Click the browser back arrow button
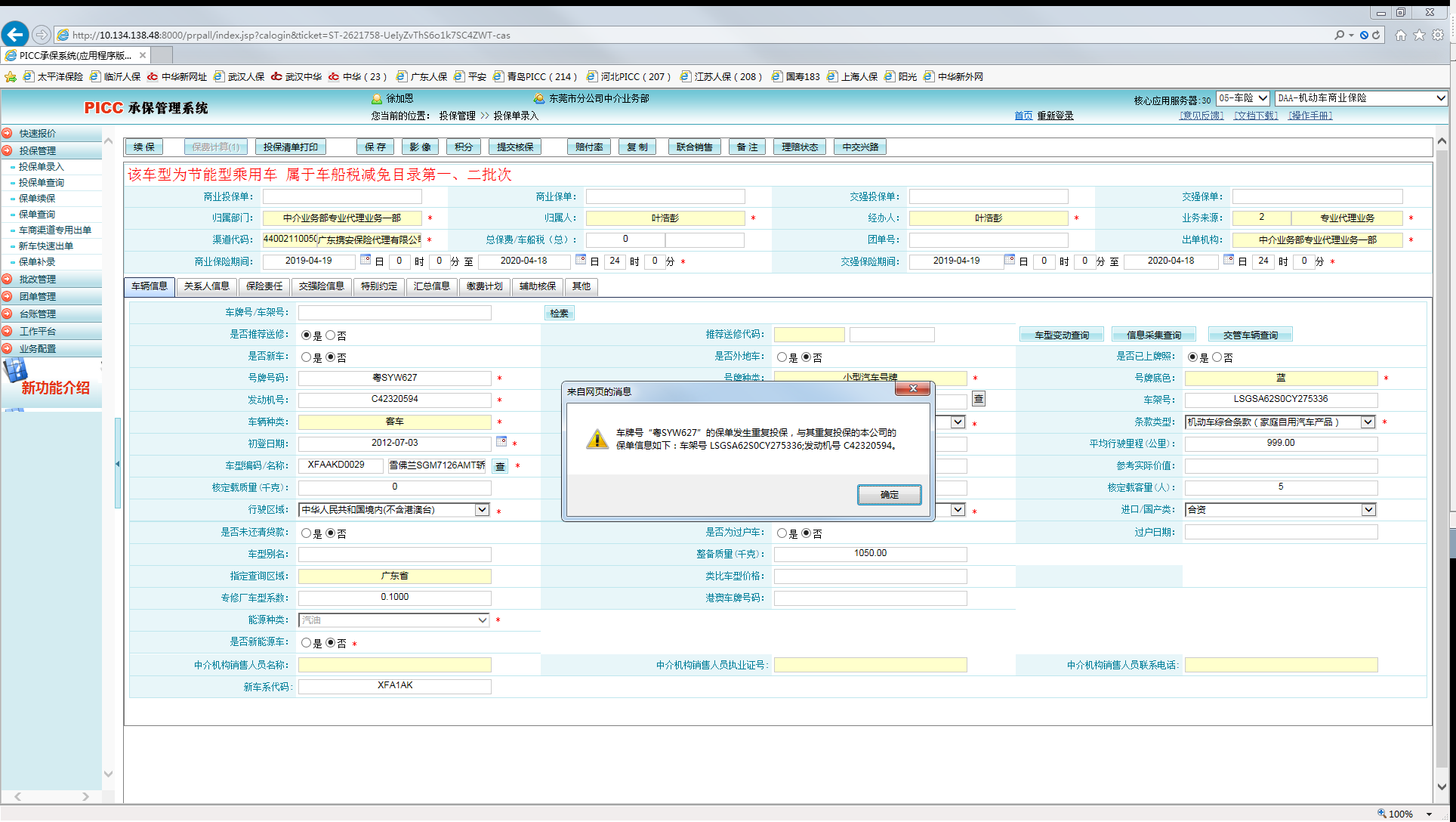This screenshot has height=822, width=1456. [15, 34]
